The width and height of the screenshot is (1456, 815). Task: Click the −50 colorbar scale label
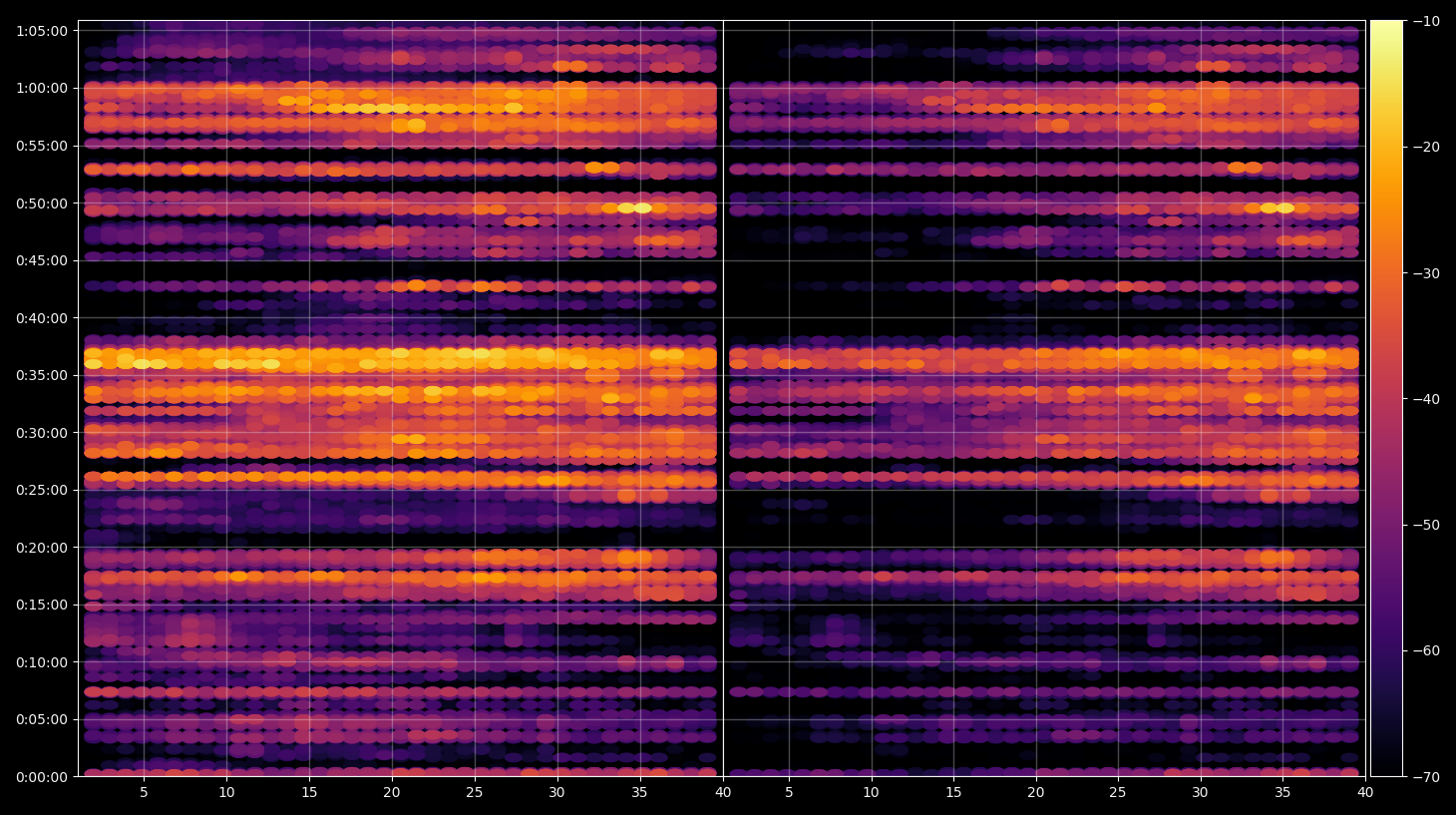[1427, 525]
